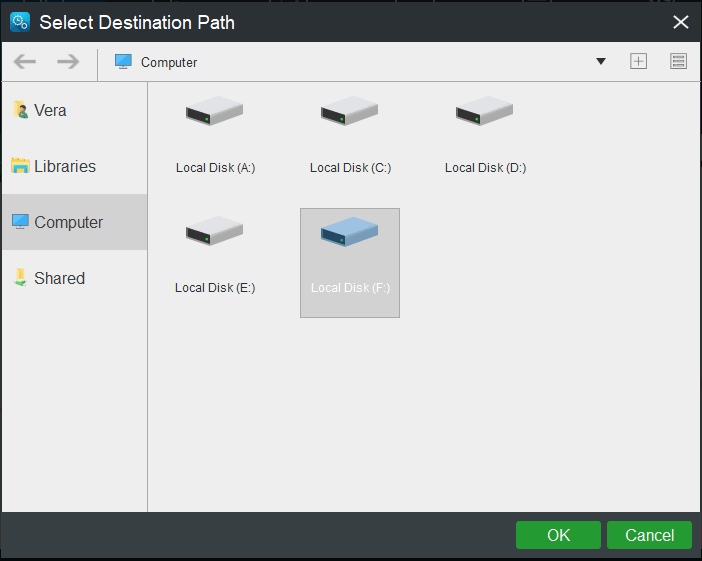The width and height of the screenshot is (702, 561).
Task: Go to Libraries in the sidebar
Action: [65, 166]
